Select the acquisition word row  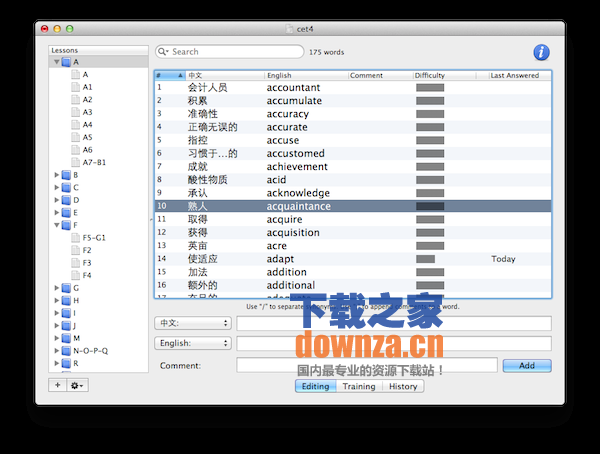(353, 233)
